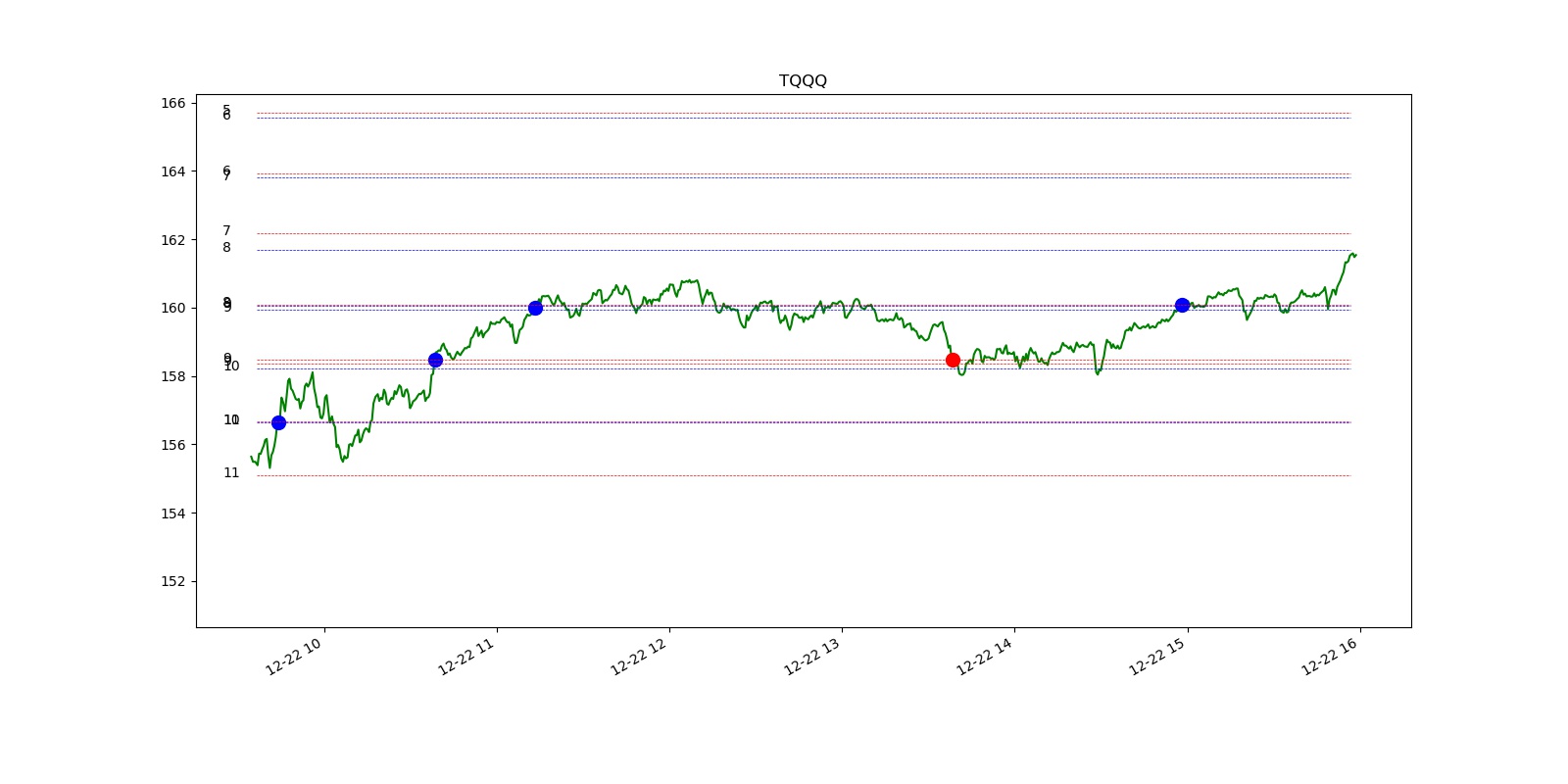This screenshot has height=784, width=1568.
Task: Click the 12-22 15 x-axis label
Action: point(1157,657)
